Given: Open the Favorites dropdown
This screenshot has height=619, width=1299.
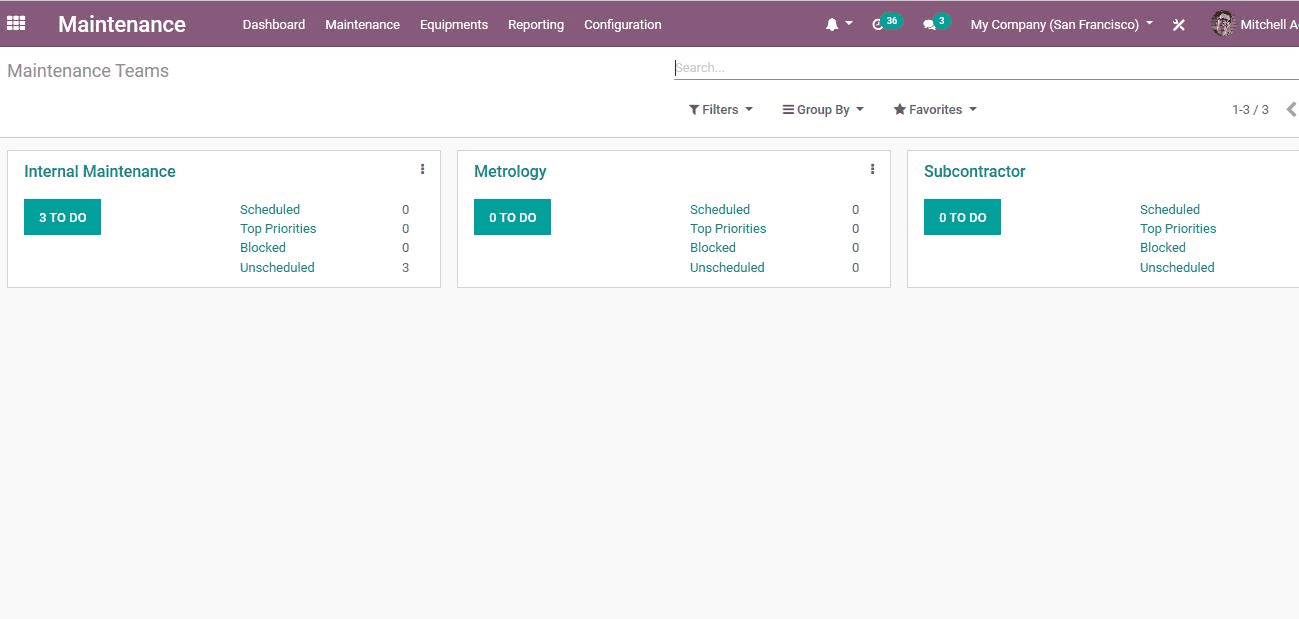Looking at the screenshot, I should [935, 110].
